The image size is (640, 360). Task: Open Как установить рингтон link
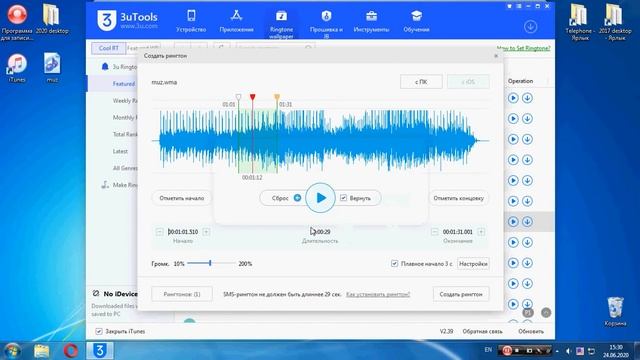[x=378, y=294]
